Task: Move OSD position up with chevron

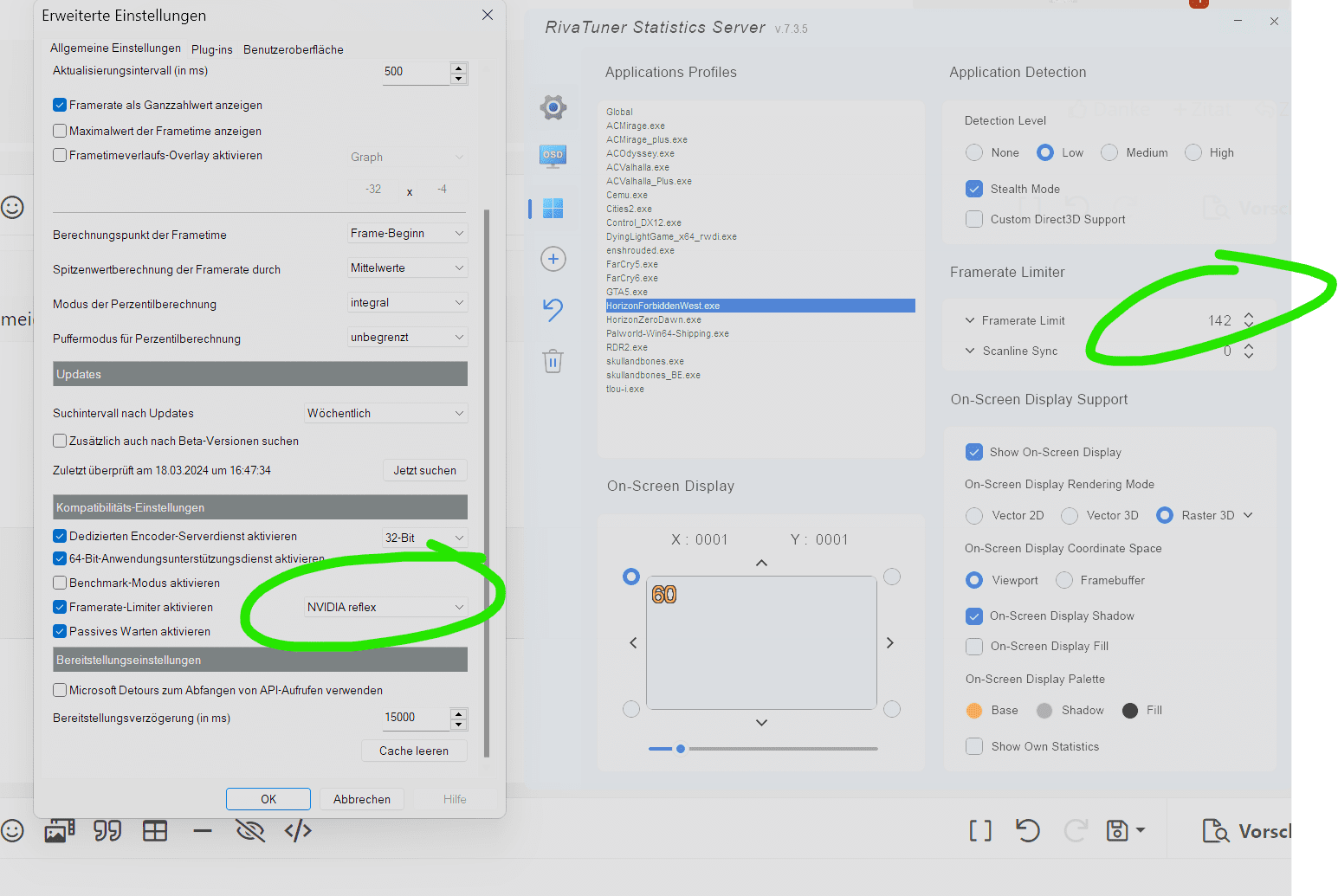Action: pos(761,563)
